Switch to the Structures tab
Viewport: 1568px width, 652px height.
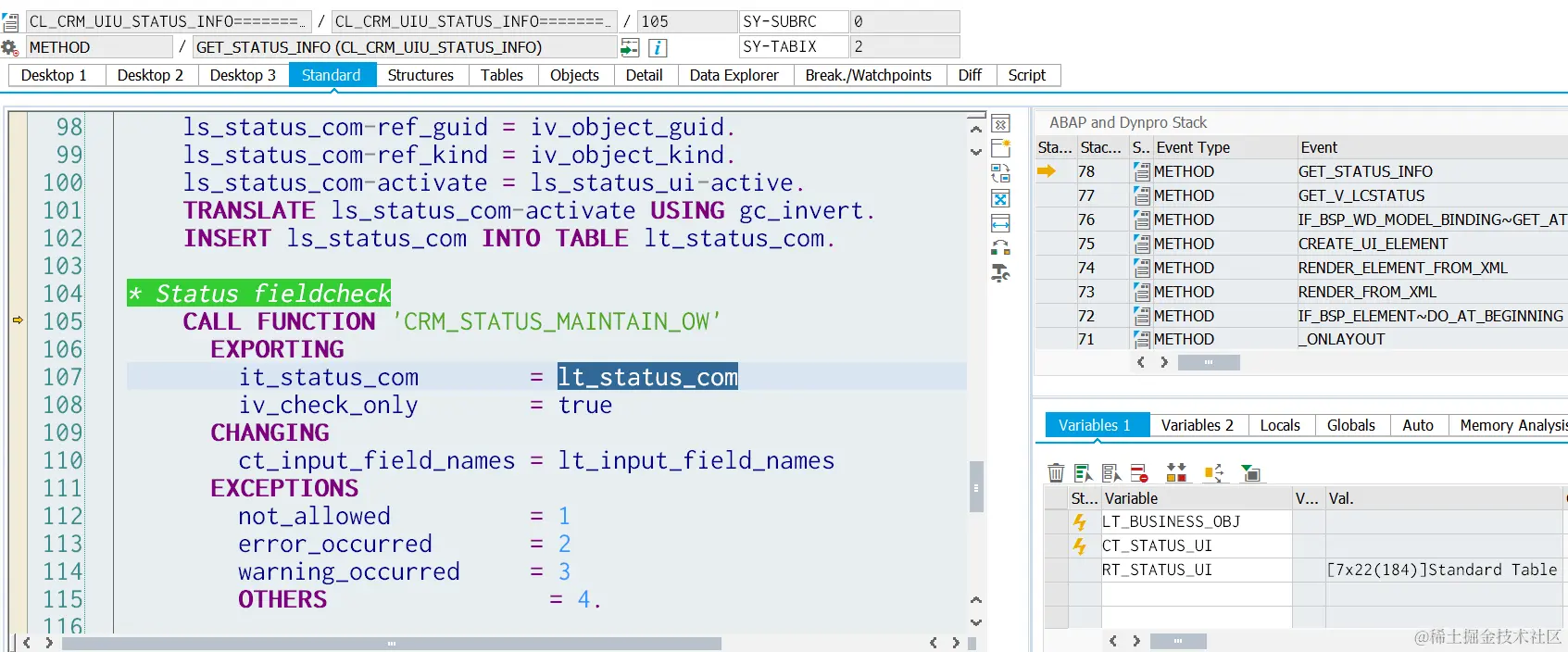coord(420,75)
